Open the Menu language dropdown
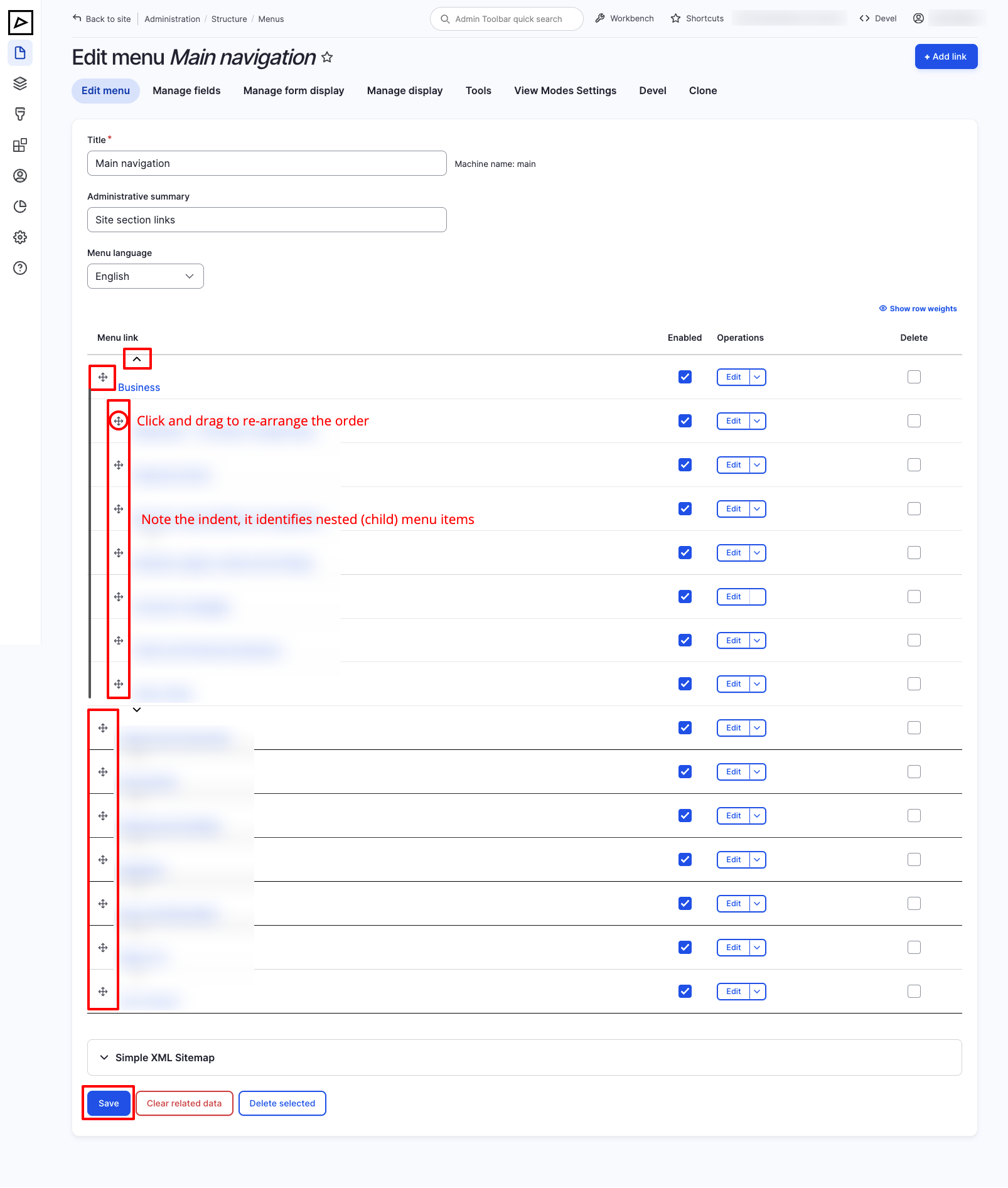This screenshot has height=1188, width=1008. (145, 276)
